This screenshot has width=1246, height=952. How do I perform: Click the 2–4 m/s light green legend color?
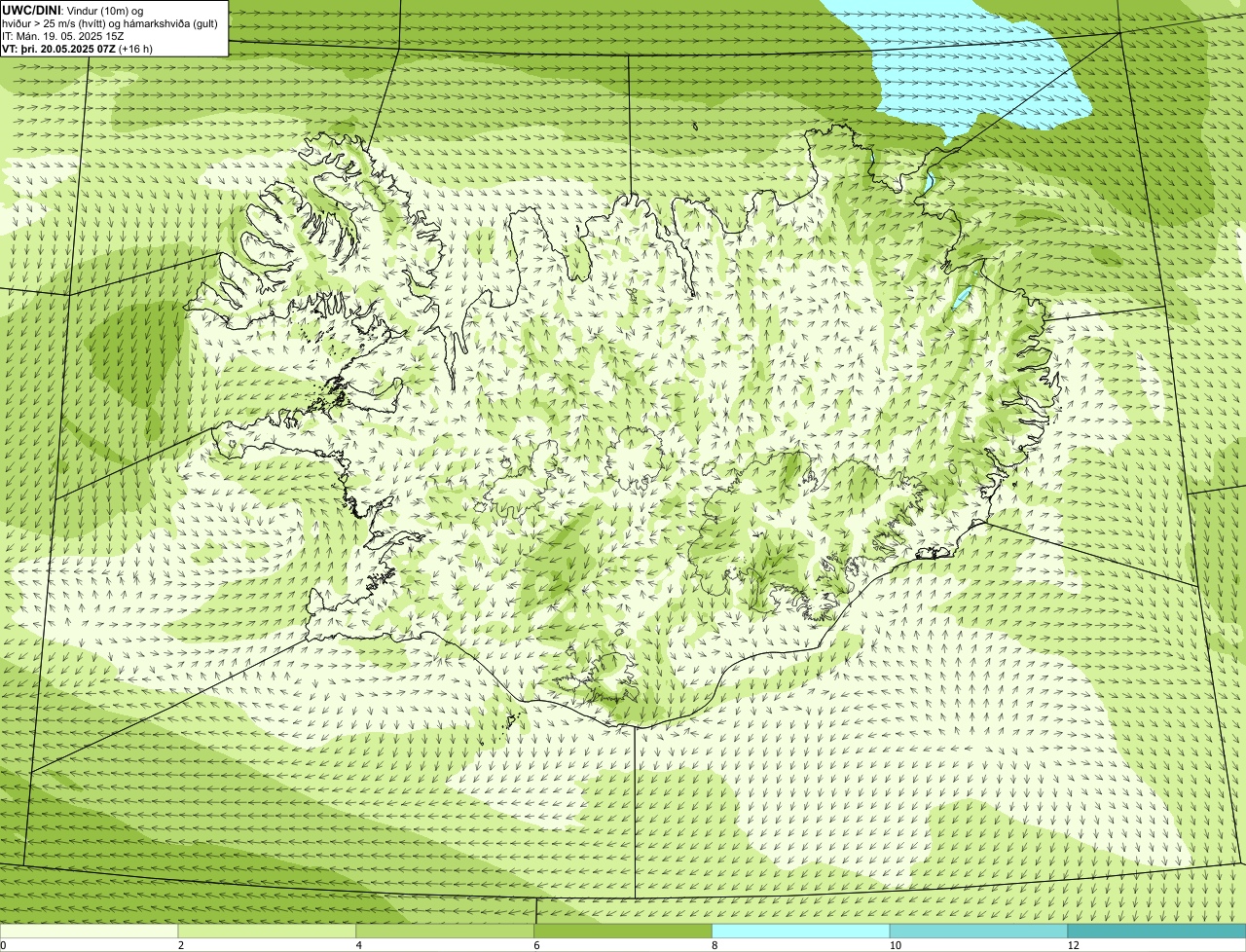pos(268,932)
